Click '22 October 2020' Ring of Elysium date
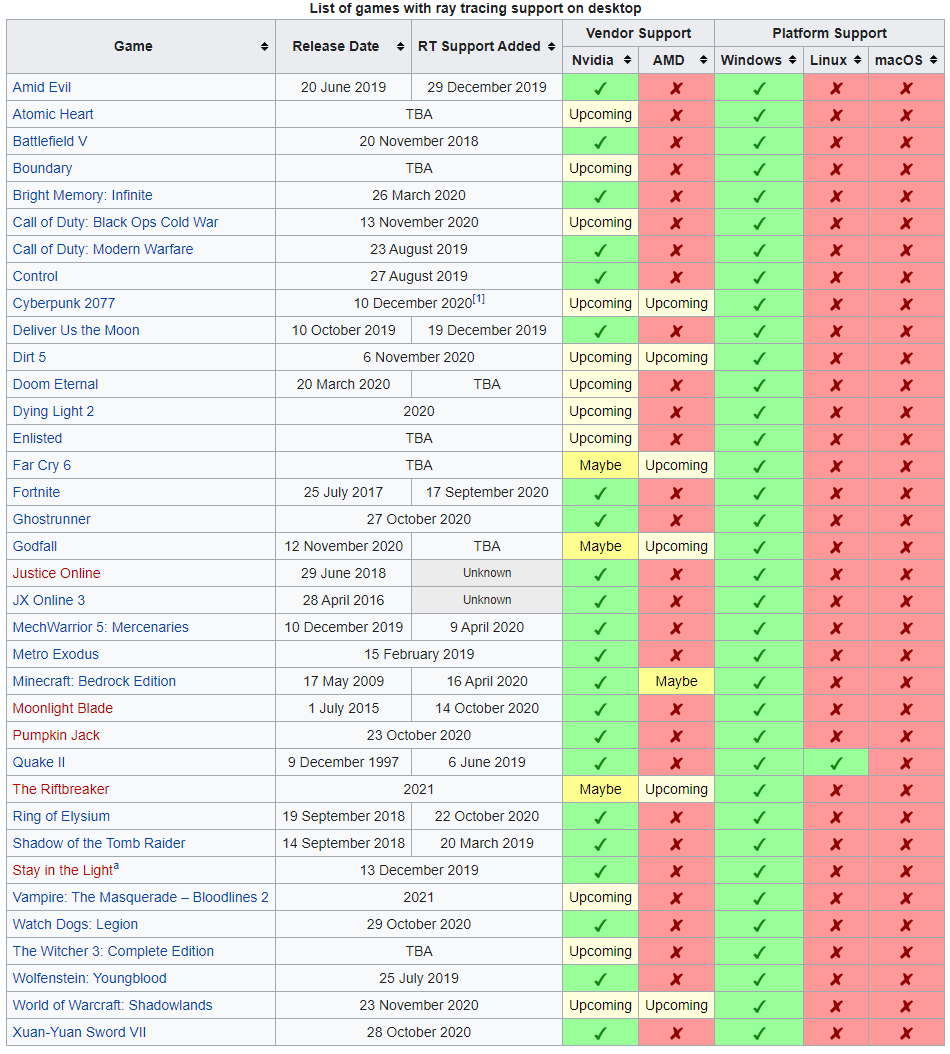This screenshot has width=950, height=1054. click(x=487, y=816)
